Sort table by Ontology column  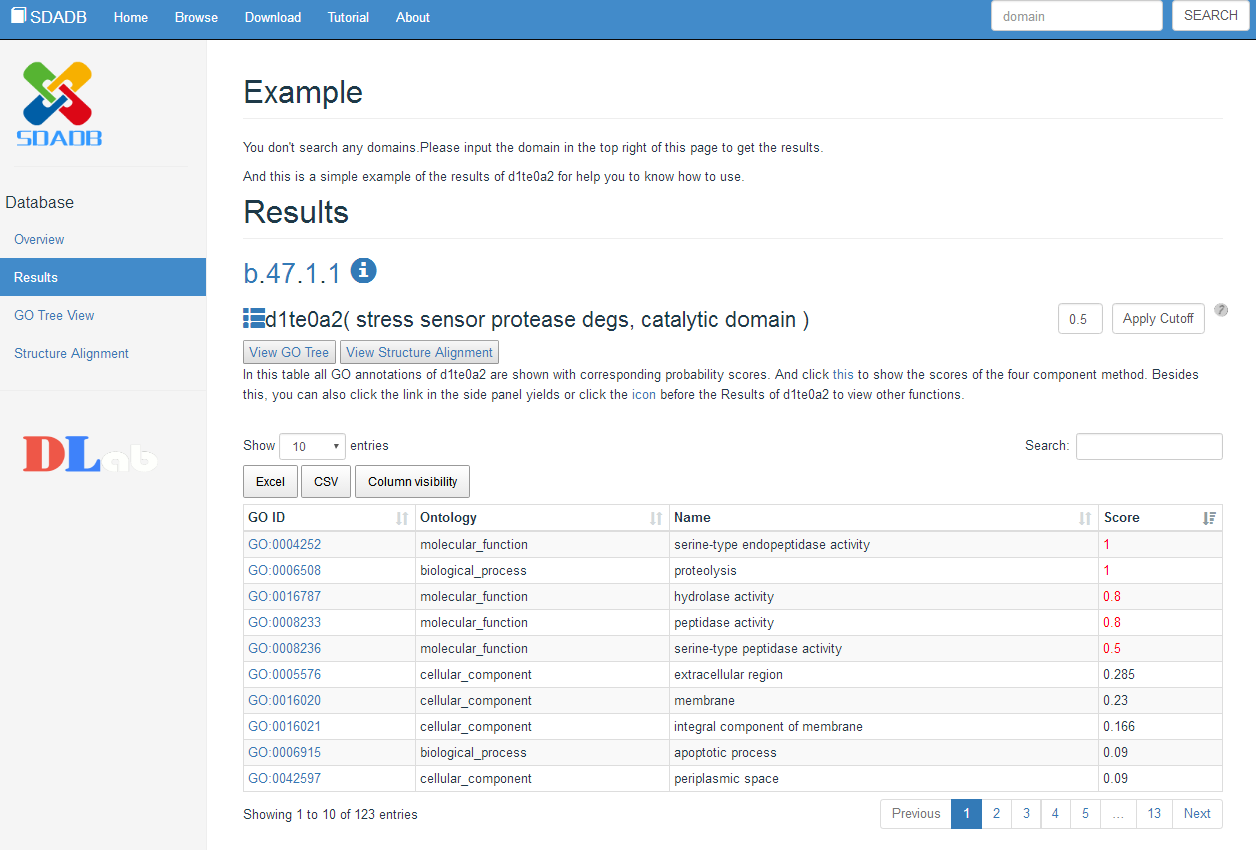point(542,518)
